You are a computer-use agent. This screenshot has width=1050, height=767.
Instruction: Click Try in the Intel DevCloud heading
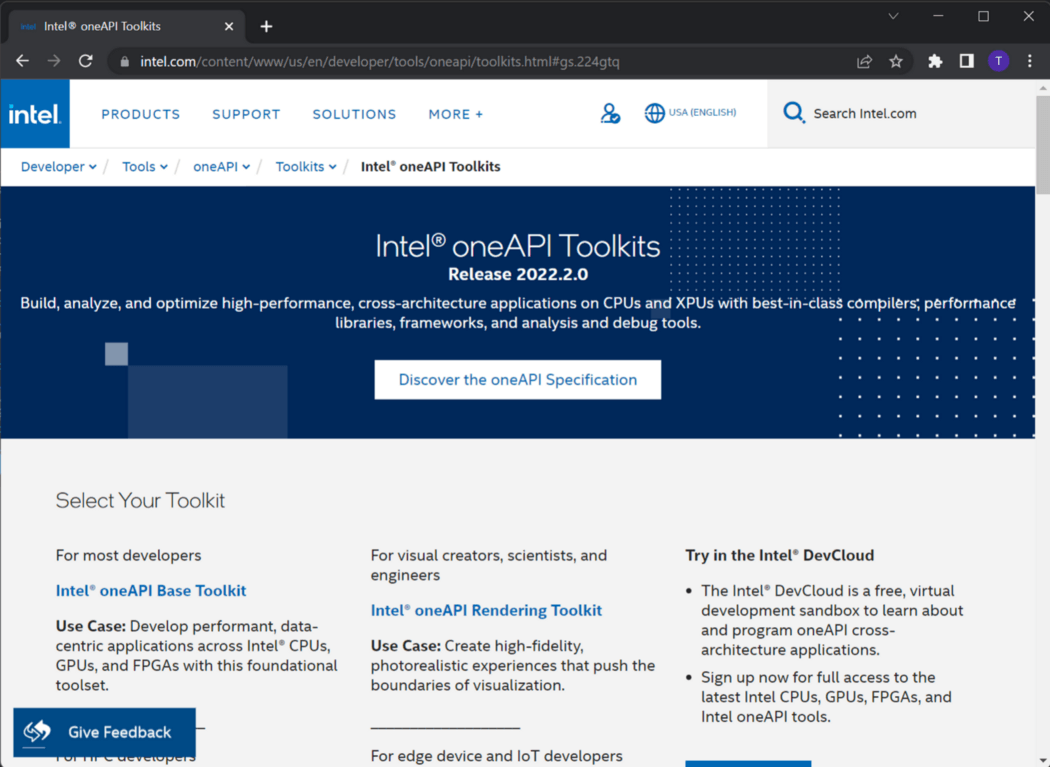779,555
